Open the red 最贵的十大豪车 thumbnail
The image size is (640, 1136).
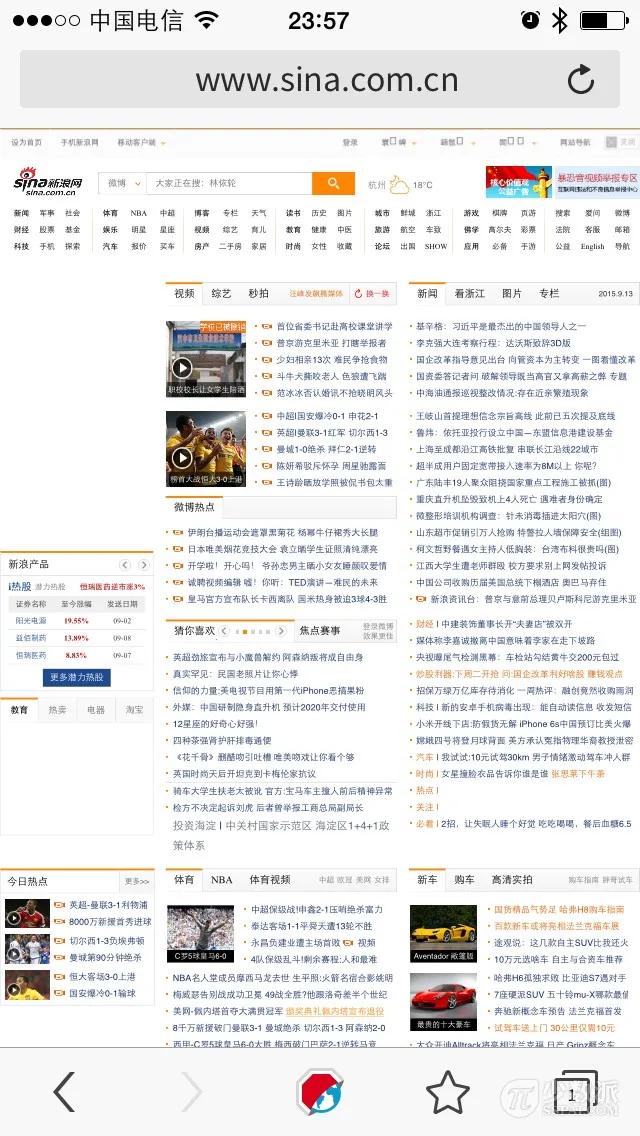click(443, 1002)
